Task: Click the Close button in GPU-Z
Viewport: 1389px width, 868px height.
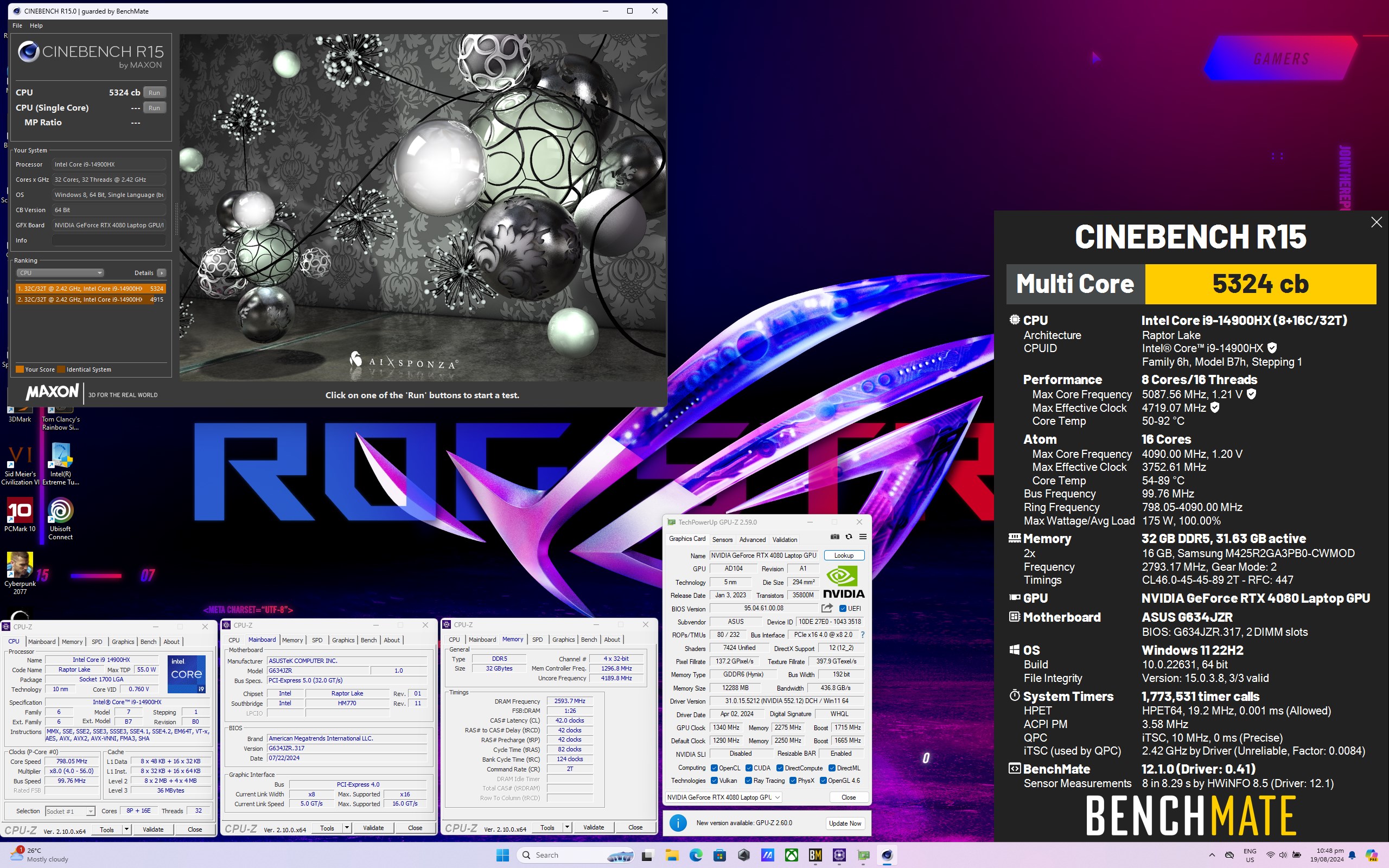Action: 849,797
